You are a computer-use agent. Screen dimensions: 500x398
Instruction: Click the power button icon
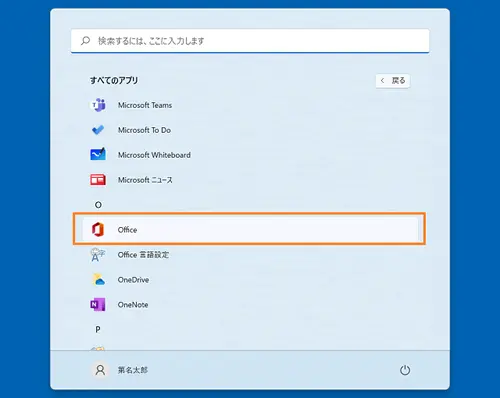[405, 370]
